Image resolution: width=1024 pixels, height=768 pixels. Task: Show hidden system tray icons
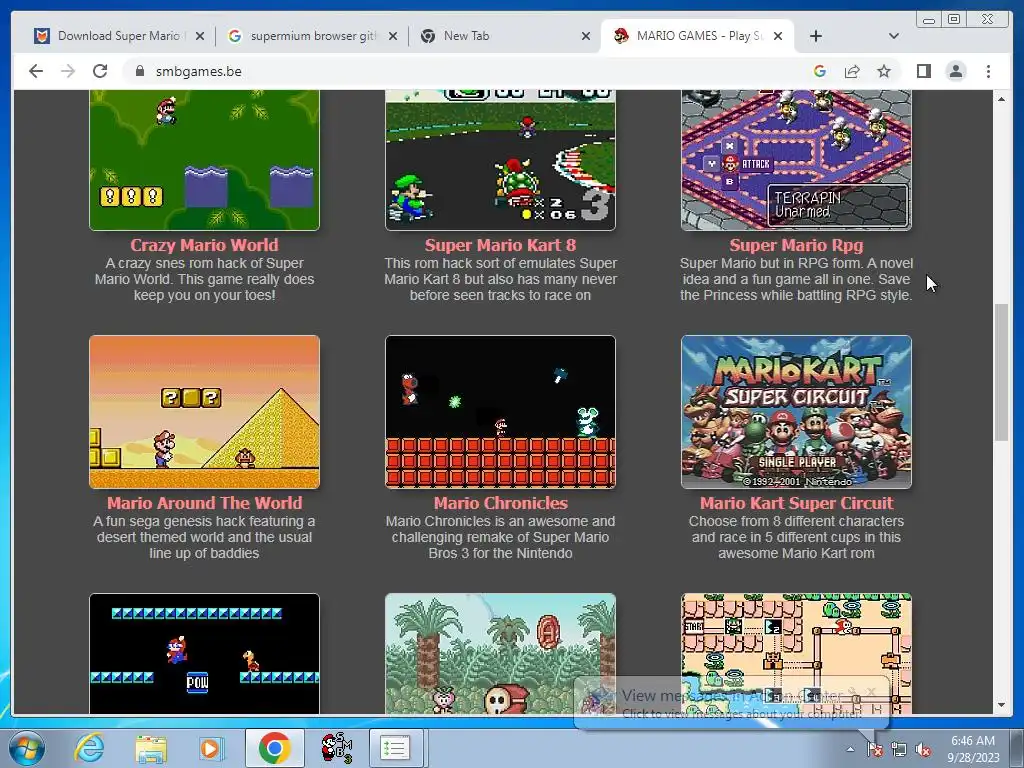pos(850,750)
